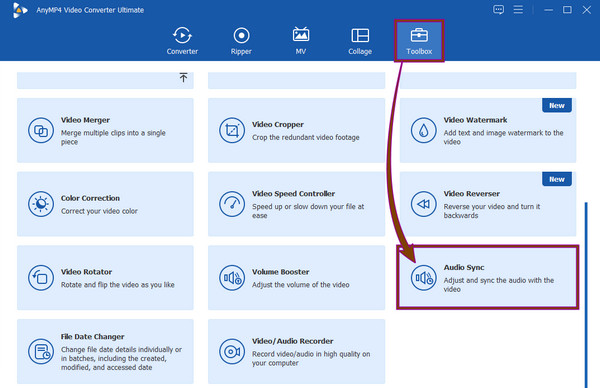Click the Color Correction sun icon
Image resolution: width=600 pixels, height=388 pixels.
[41, 204]
